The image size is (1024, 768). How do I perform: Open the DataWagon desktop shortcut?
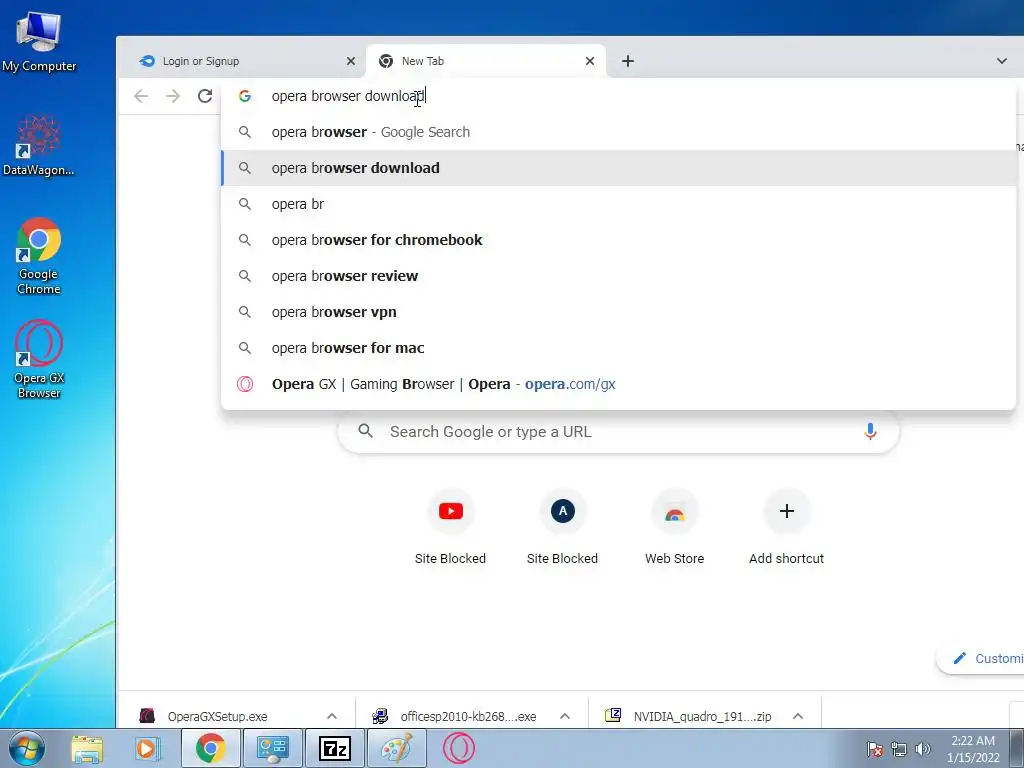coord(39,145)
